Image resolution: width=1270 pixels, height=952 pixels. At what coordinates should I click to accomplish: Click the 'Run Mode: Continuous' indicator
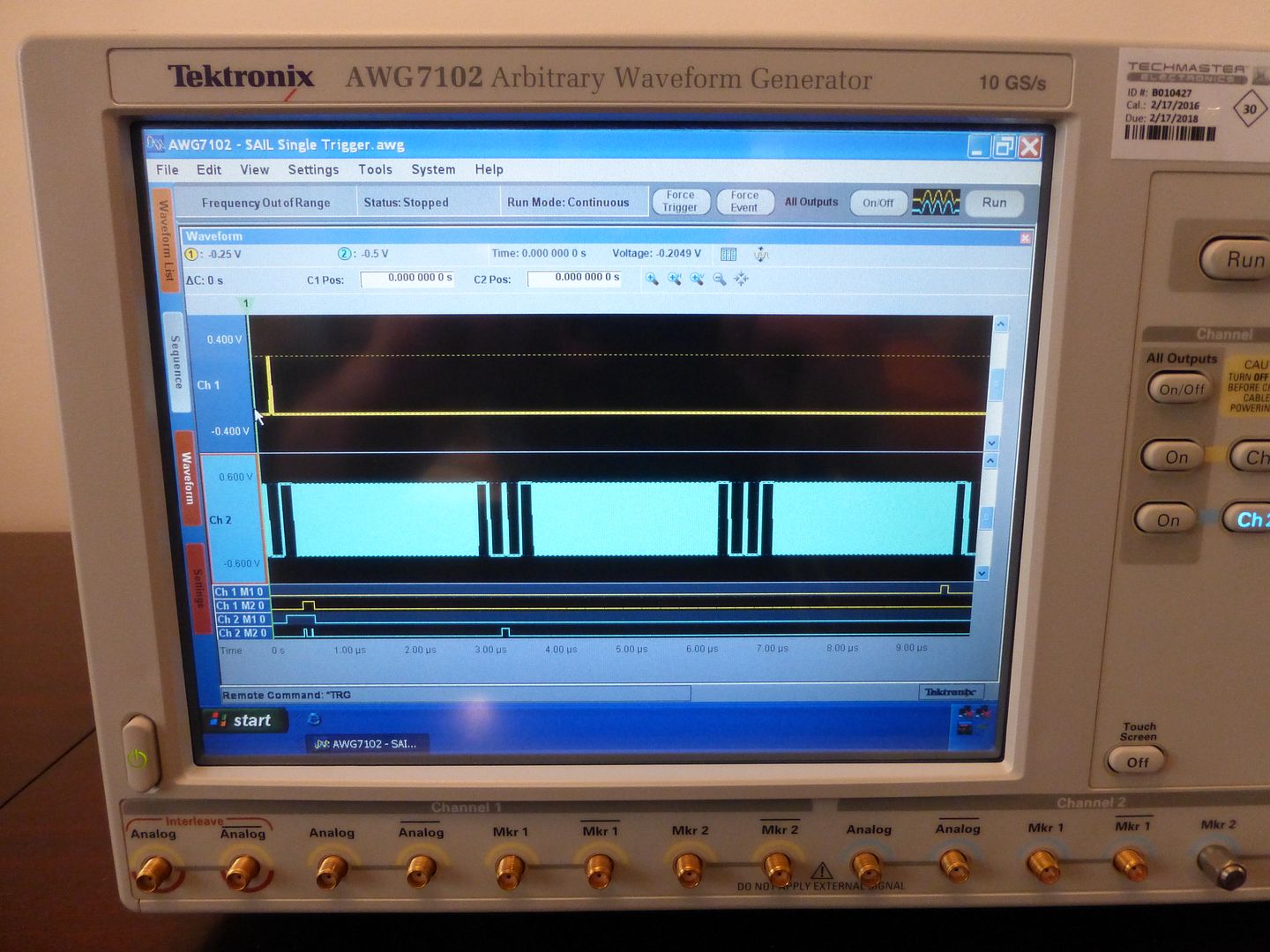tap(568, 203)
